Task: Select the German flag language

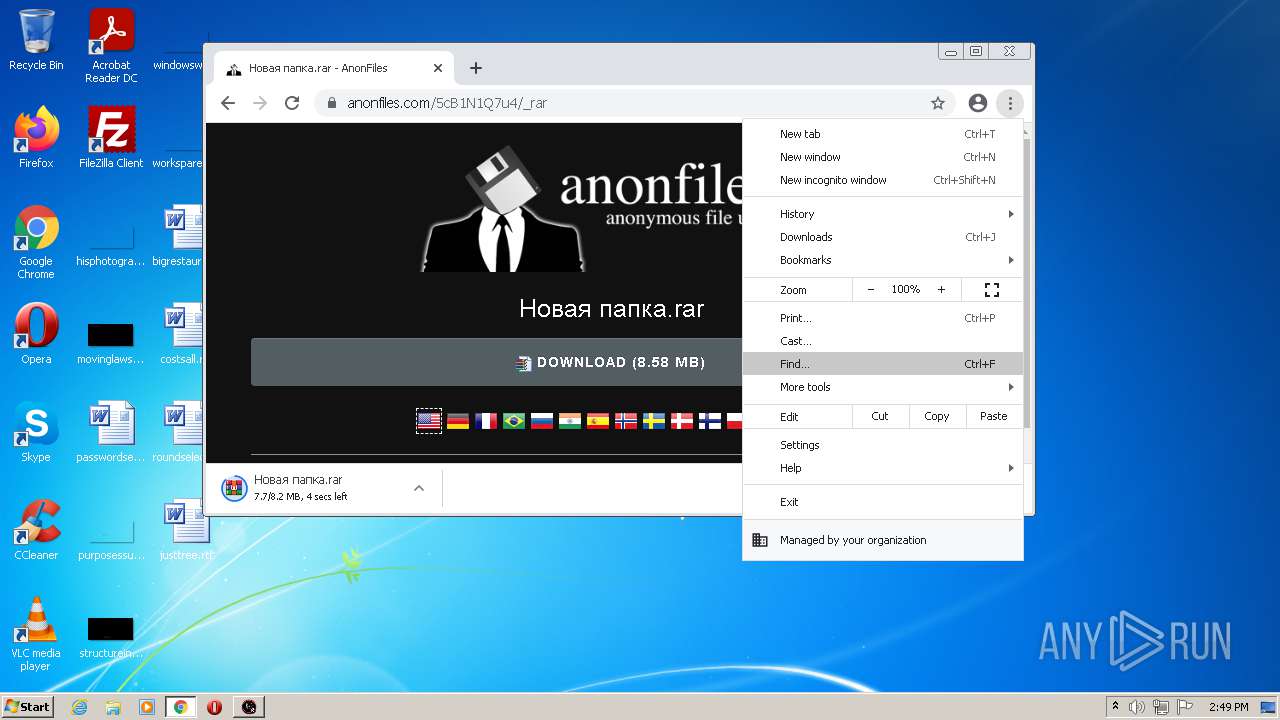Action: [458, 421]
